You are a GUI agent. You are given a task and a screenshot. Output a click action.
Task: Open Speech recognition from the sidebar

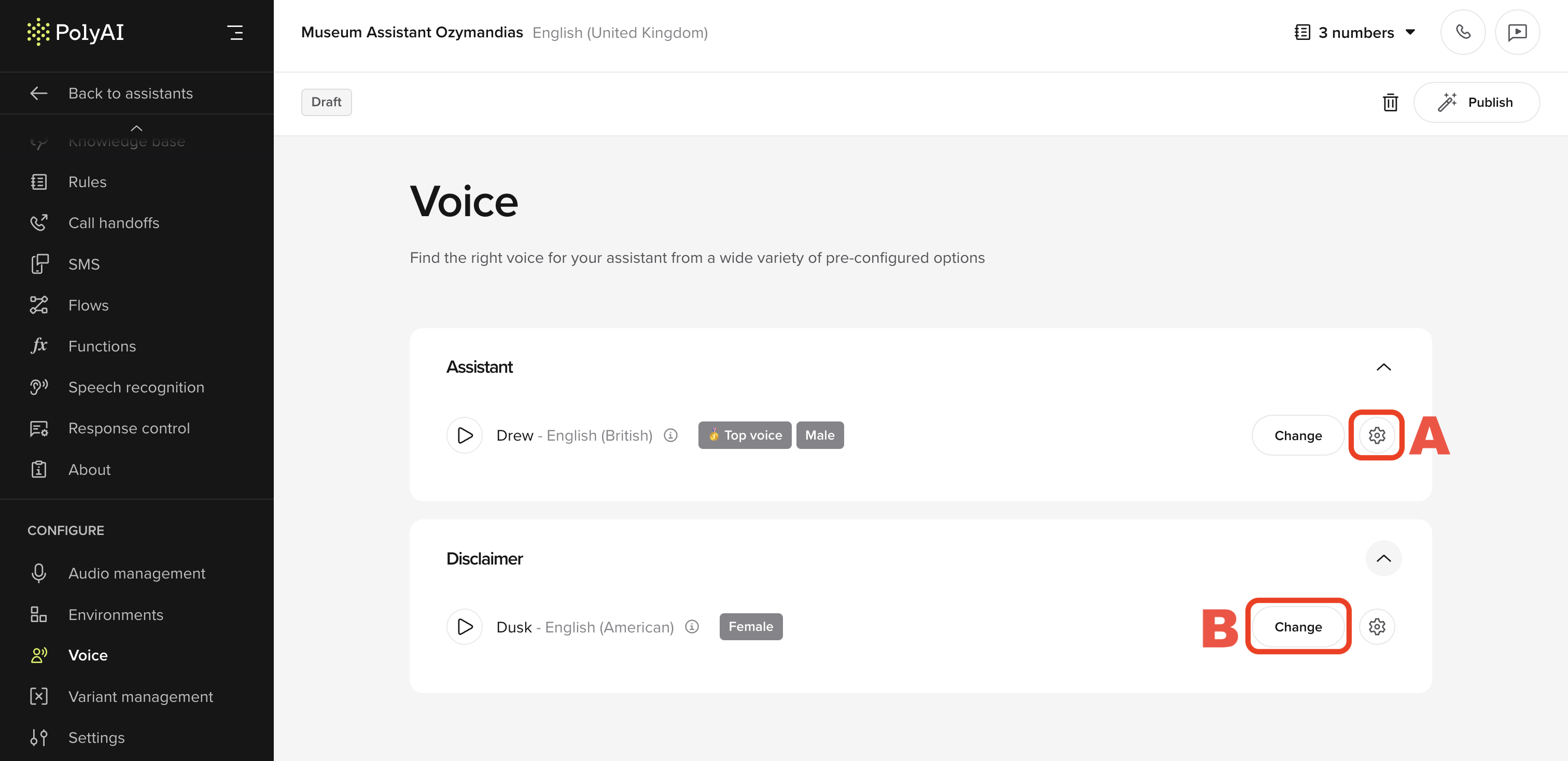(x=136, y=387)
